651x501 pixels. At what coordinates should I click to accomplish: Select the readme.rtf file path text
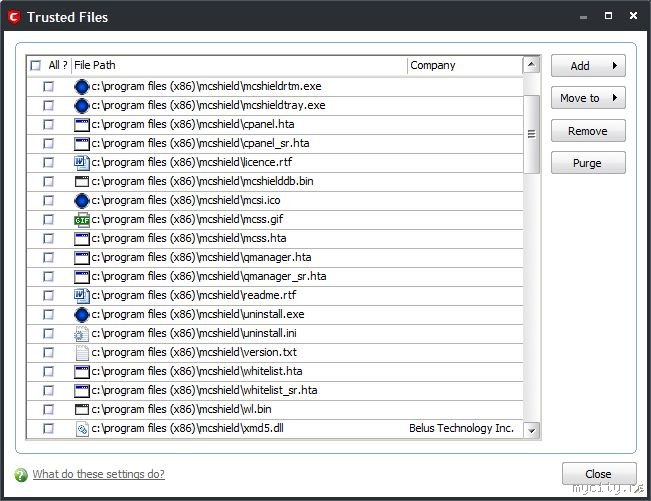click(193, 296)
